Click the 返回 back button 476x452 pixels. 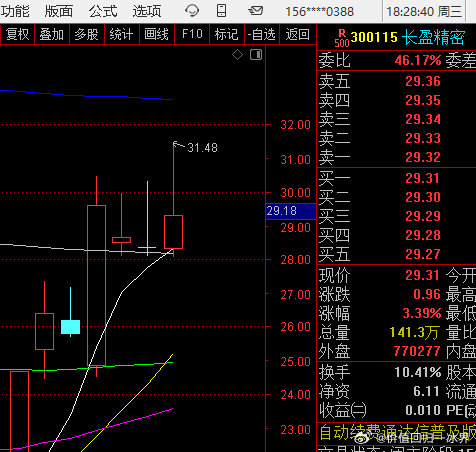coord(297,34)
